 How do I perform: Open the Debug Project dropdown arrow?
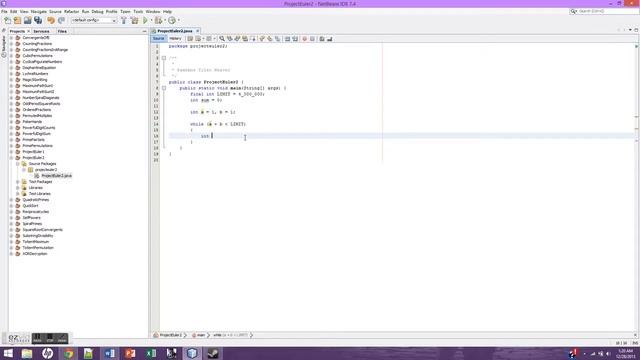click(165, 20)
